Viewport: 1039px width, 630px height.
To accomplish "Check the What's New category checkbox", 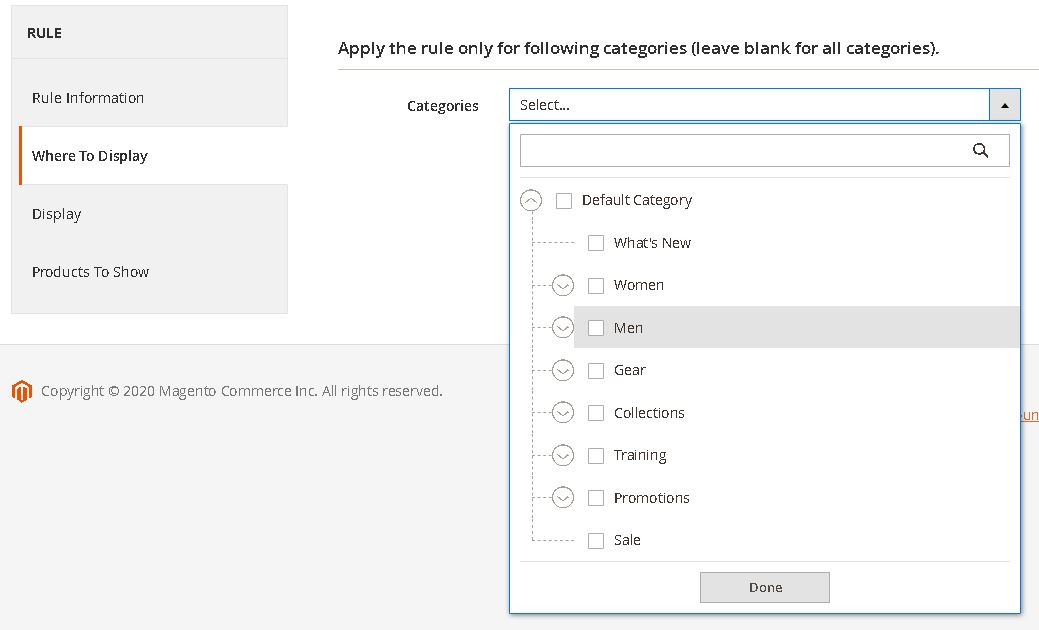I will pos(596,243).
